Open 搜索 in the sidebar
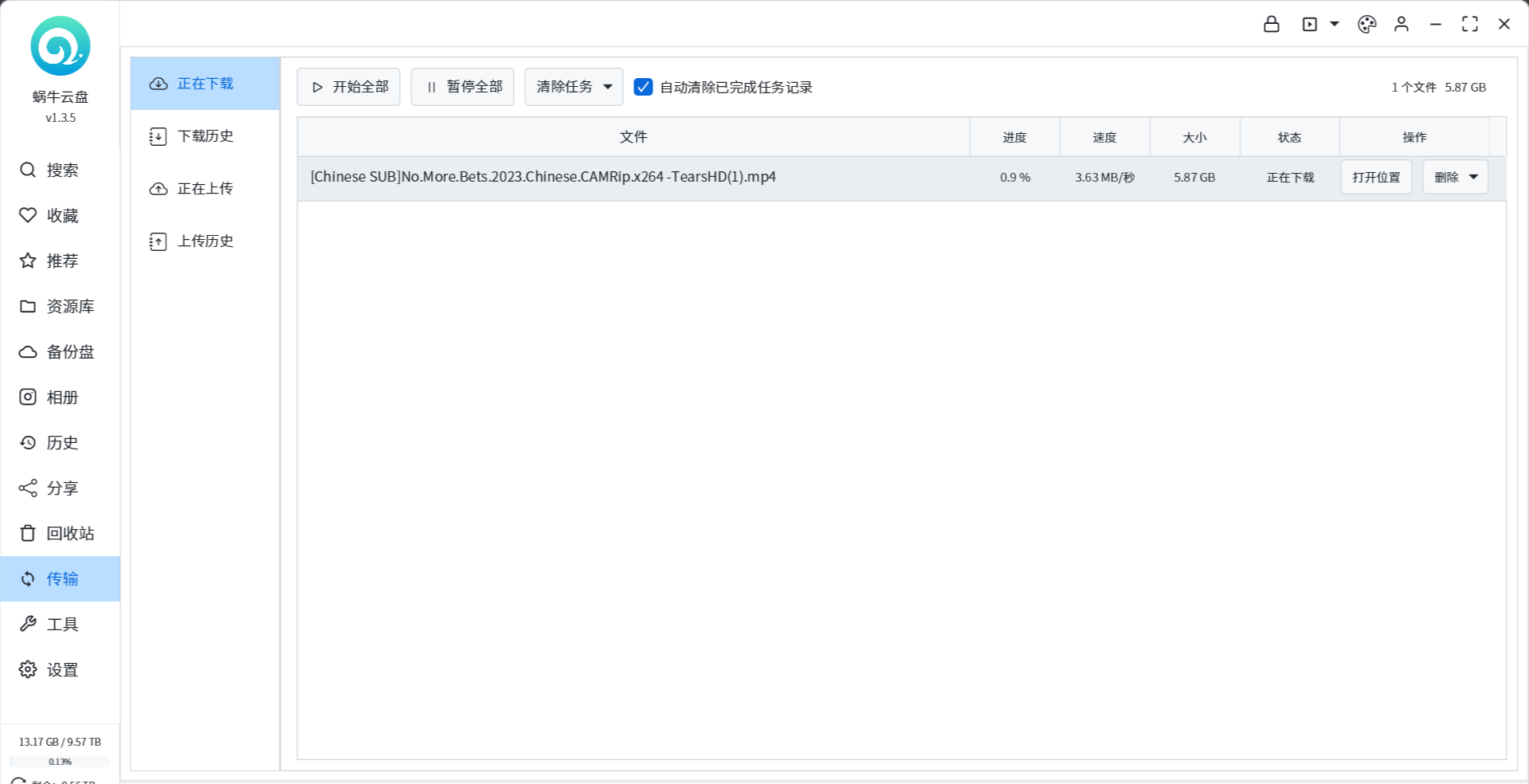1529x784 pixels. (60, 170)
